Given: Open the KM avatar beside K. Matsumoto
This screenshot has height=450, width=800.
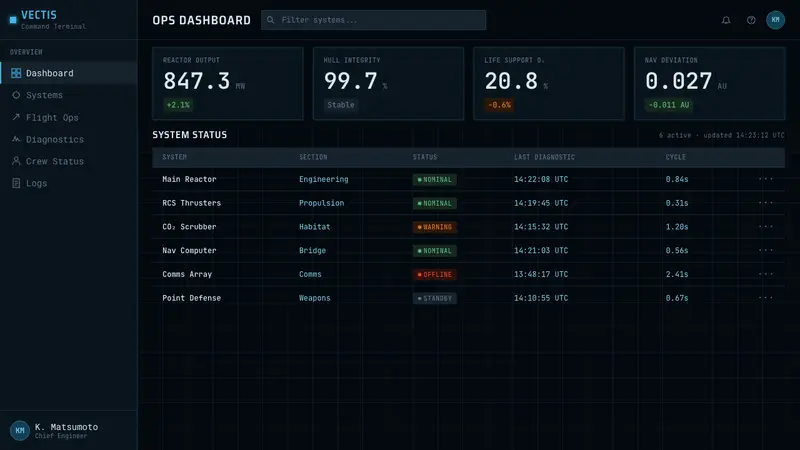Looking at the screenshot, I should point(20,430).
